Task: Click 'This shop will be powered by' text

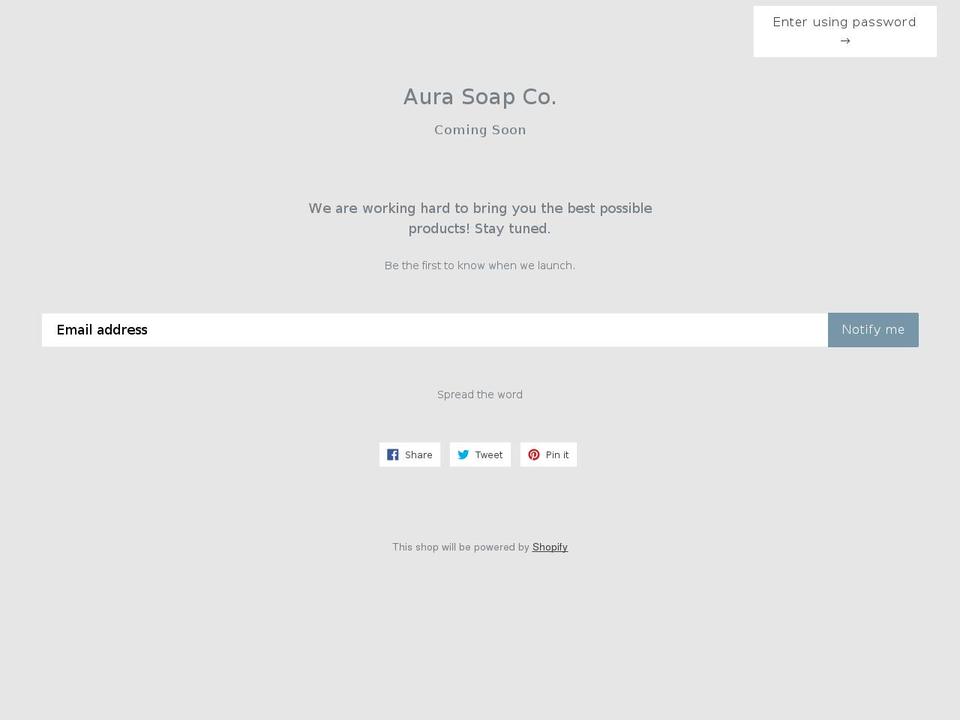Action: coord(460,547)
